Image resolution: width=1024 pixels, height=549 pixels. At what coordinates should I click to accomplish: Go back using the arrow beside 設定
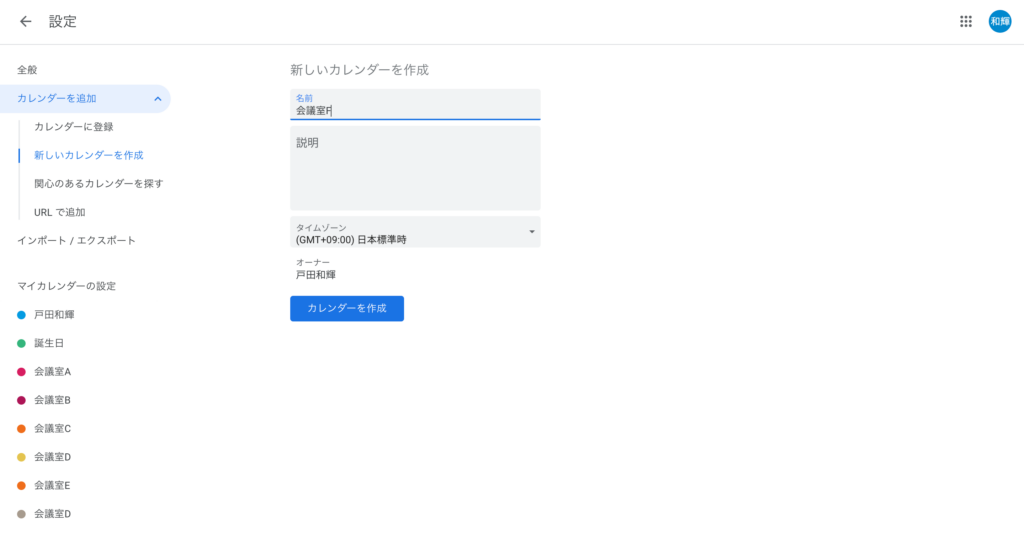pos(25,22)
